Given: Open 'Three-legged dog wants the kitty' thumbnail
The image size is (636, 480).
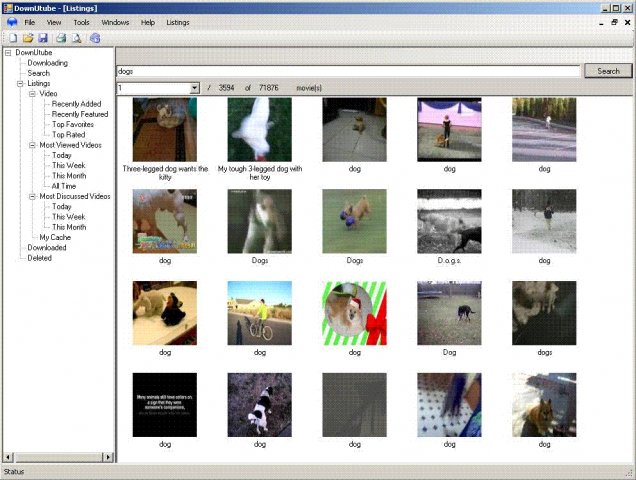Looking at the screenshot, I should [x=165, y=129].
